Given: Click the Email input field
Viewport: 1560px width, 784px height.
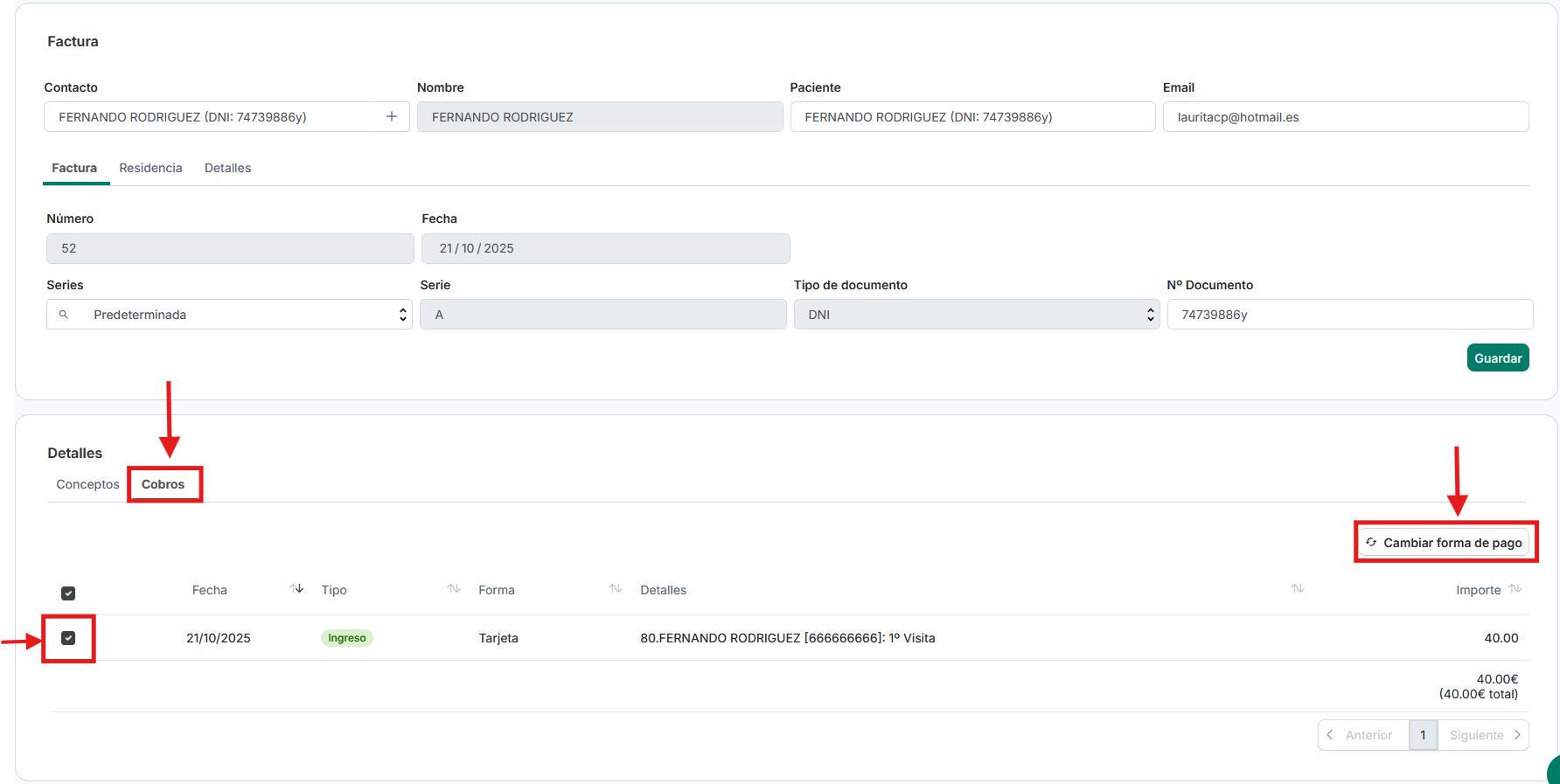Looking at the screenshot, I should click(1345, 117).
